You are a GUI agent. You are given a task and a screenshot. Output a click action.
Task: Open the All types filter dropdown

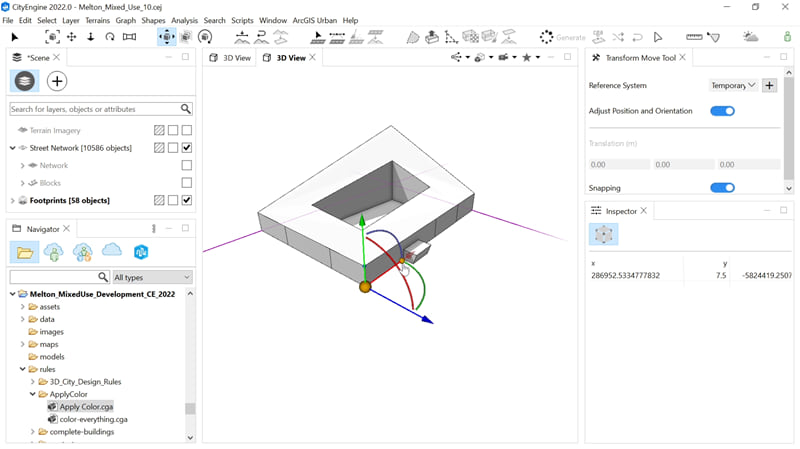152,277
